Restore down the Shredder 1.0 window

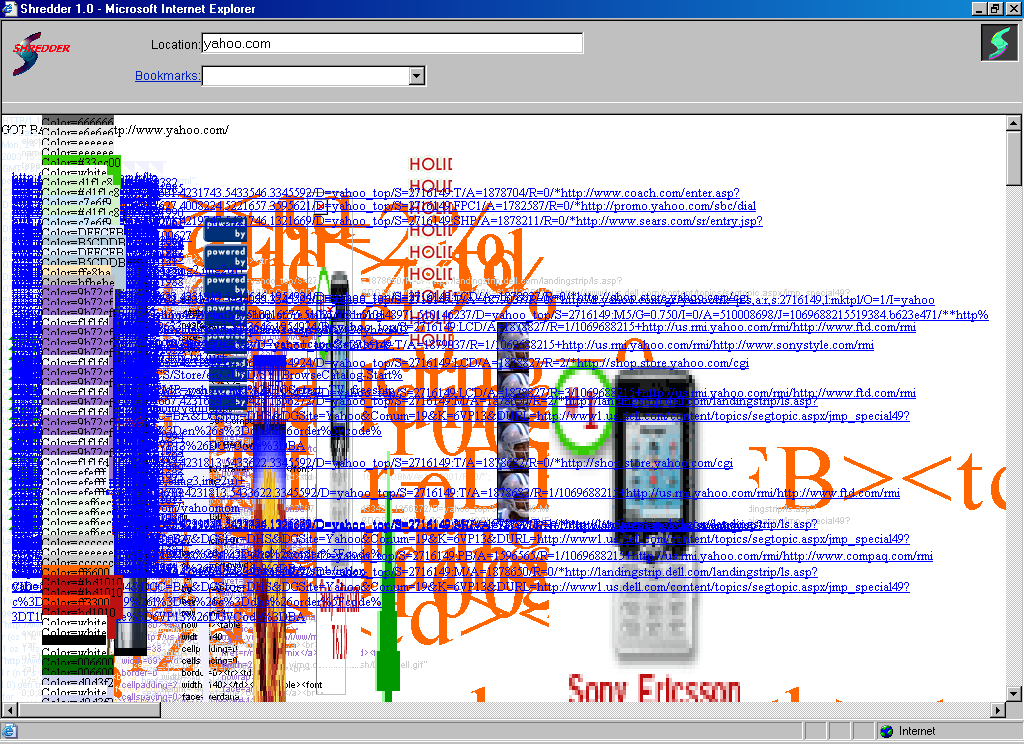point(995,8)
